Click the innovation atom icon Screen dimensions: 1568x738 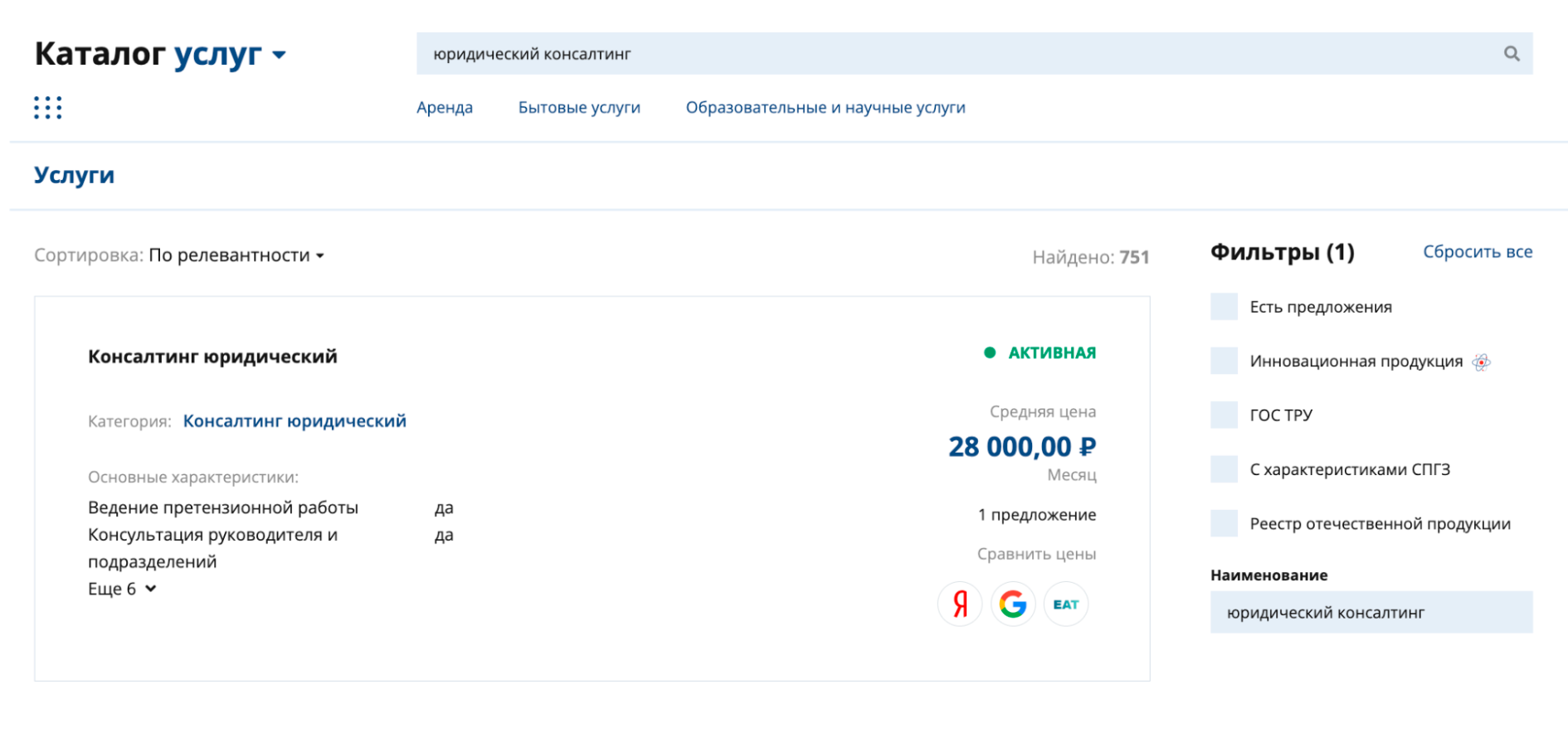(1481, 362)
